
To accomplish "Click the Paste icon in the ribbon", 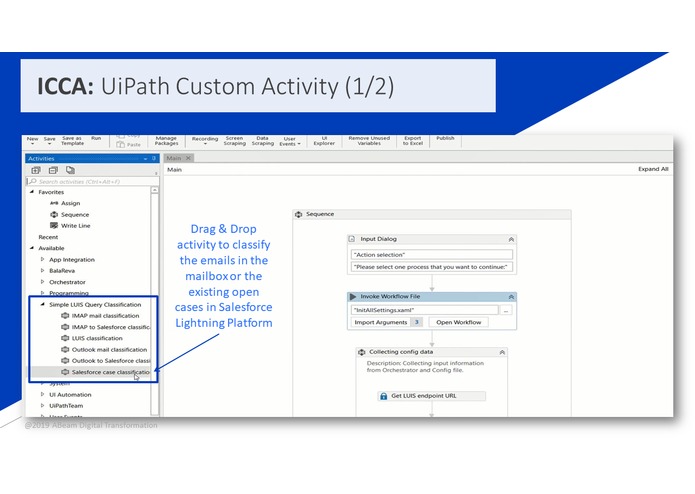I will point(120,144).
